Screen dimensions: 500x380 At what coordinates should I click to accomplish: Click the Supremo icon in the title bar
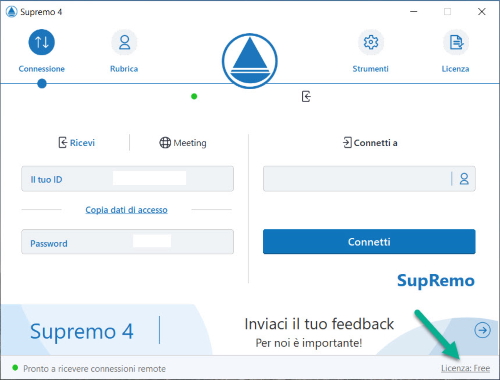[x=11, y=12]
